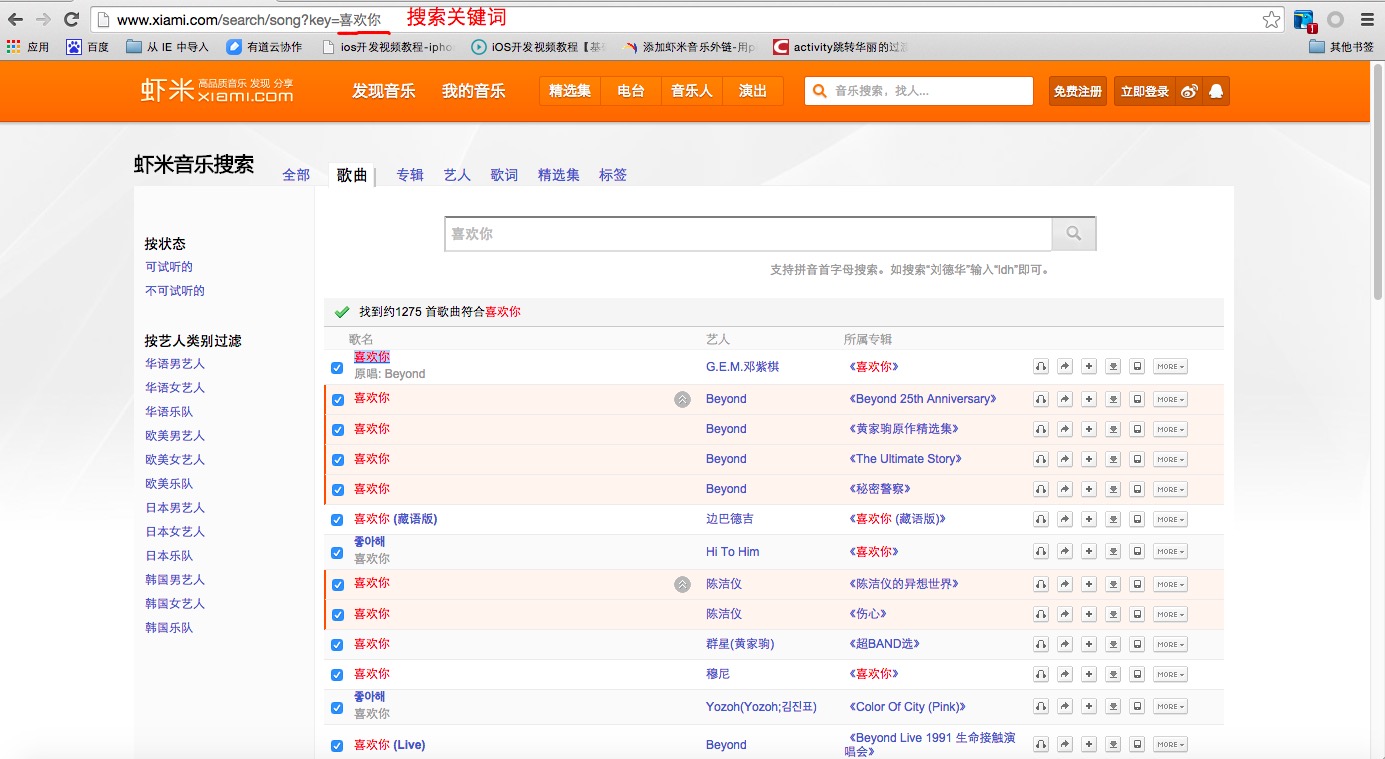Click the 免费注册 button
Viewport: 1385px width, 759px height.
point(1078,91)
